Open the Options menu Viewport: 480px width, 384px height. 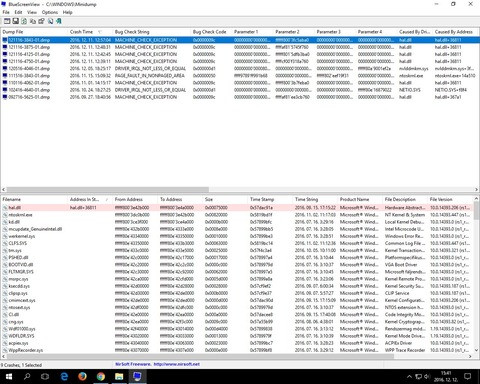(50, 12)
